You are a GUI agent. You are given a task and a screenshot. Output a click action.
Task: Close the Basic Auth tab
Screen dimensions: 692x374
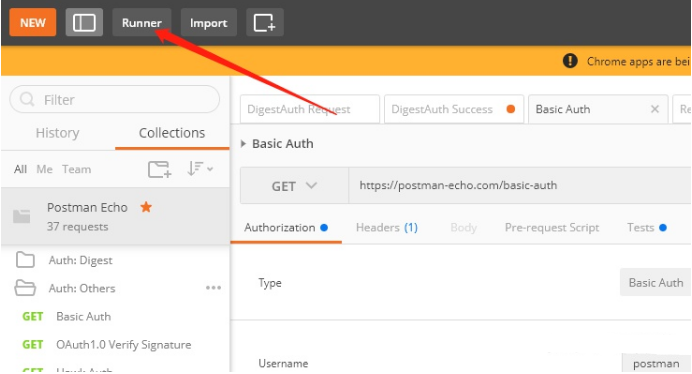coord(655,109)
